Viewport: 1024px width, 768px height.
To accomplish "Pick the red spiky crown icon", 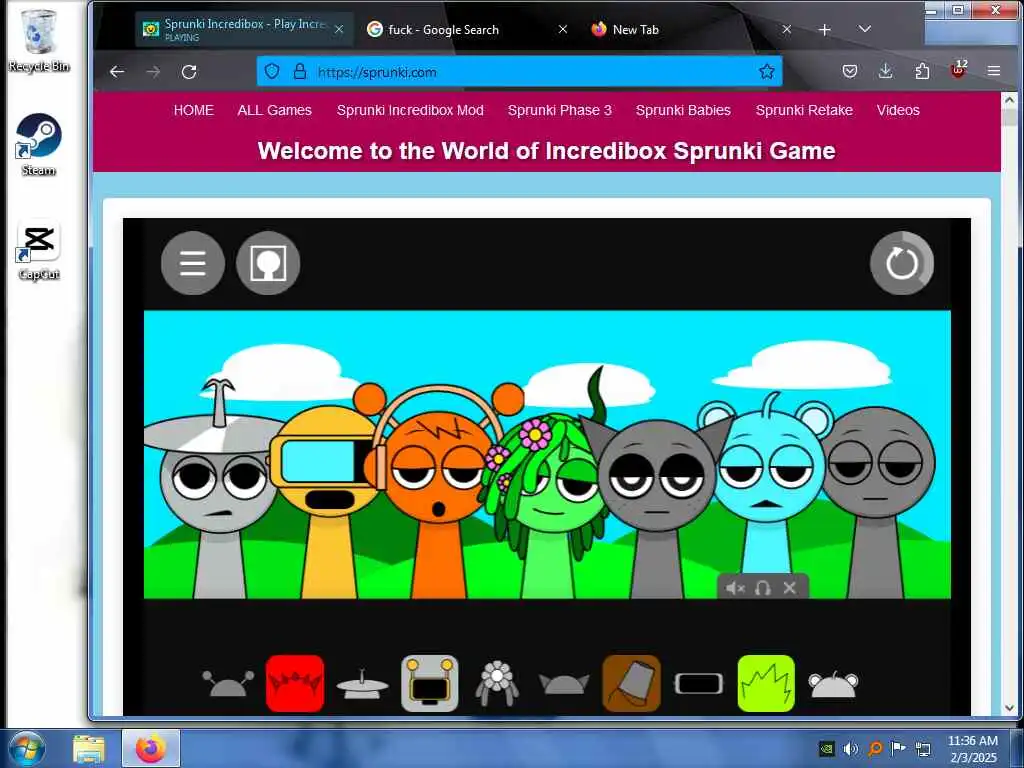I will tap(295, 684).
